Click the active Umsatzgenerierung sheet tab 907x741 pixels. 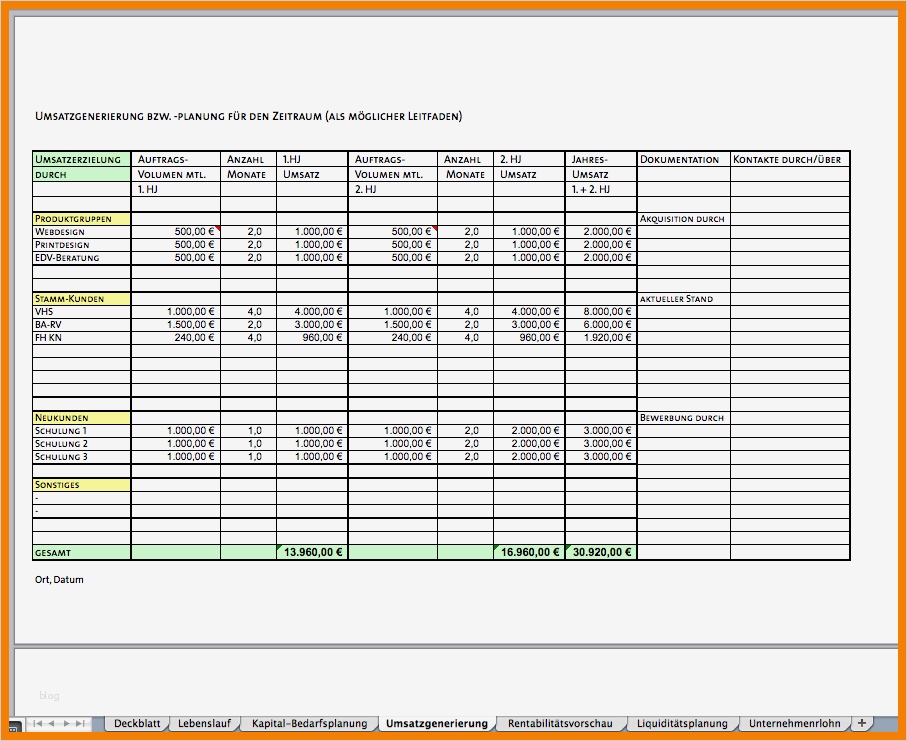[x=436, y=722]
